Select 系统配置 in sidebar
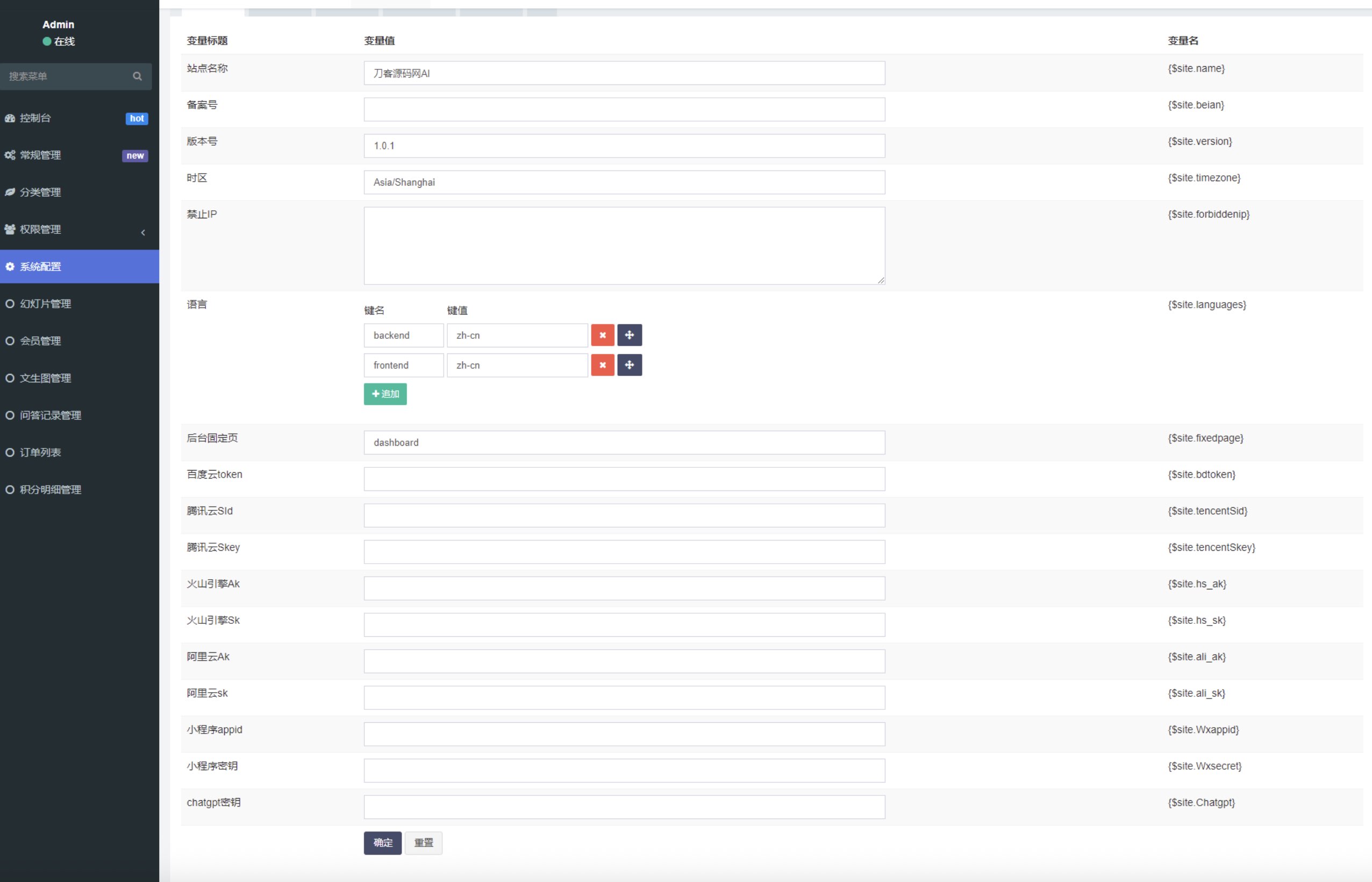The width and height of the screenshot is (1372, 882). (x=40, y=266)
